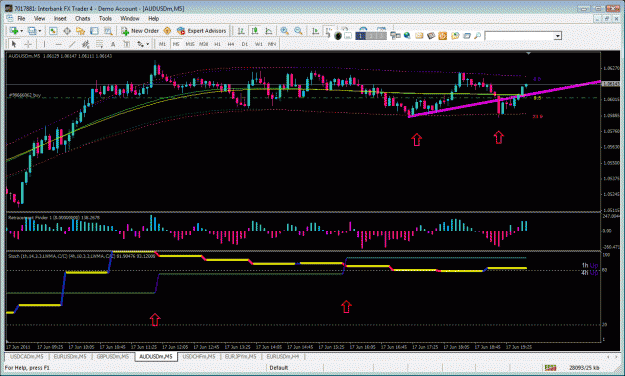
Task: Switch chart to bar chart style
Action: coord(241,31)
